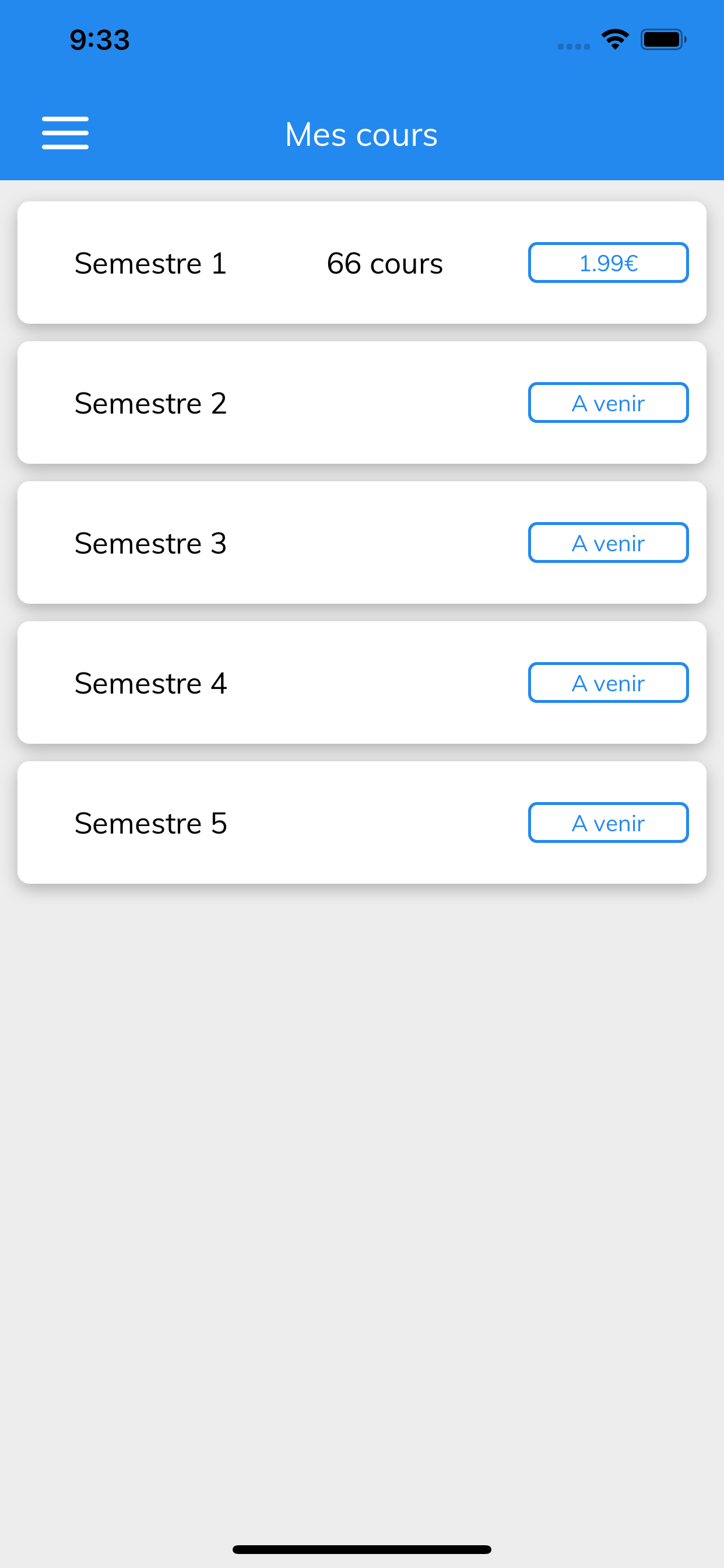724x1568 pixels.
Task: Select the Semestre 2 label
Action: [x=150, y=403]
